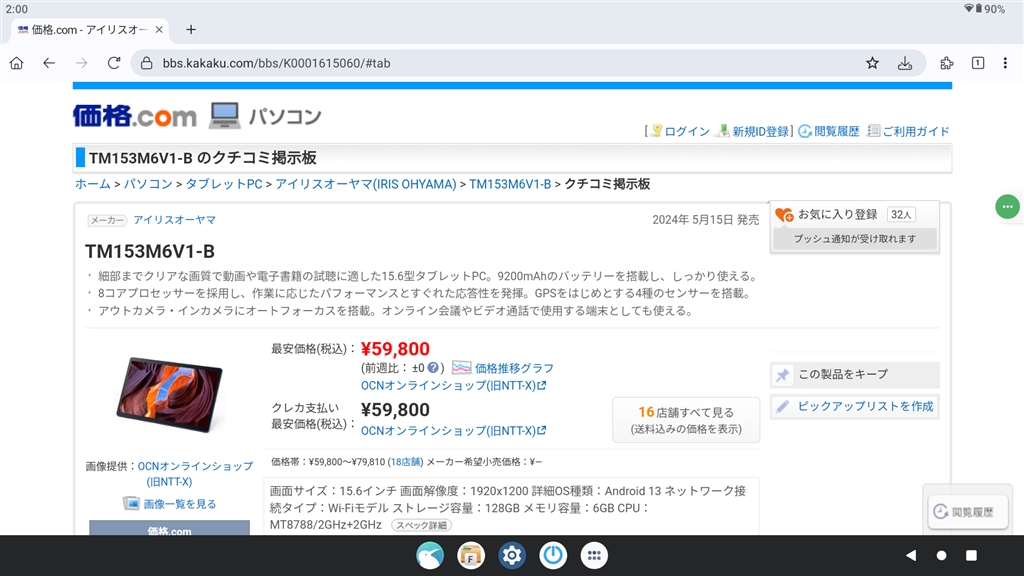Open the file manager taskbar icon
1024x576 pixels.
click(x=471, y=555)
